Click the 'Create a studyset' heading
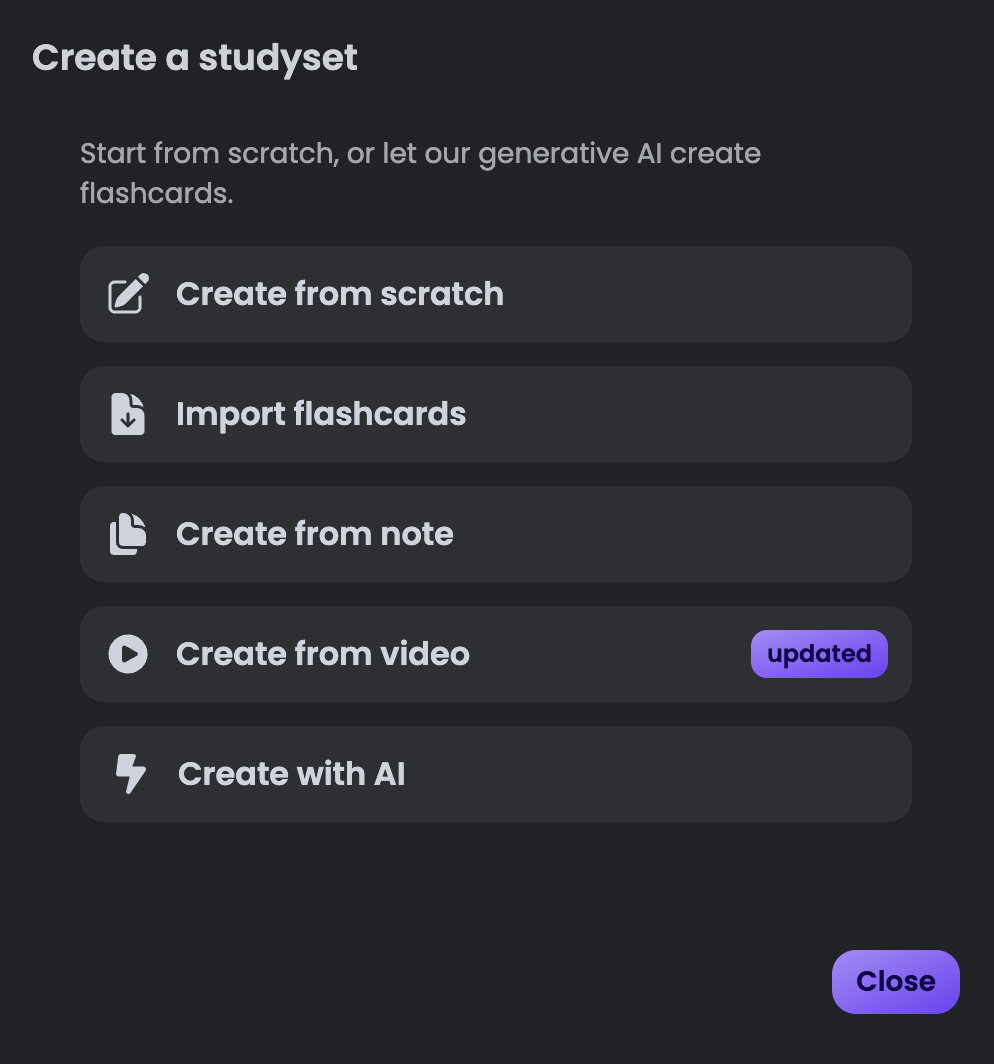994x1064 pixels. coord(195,58)
